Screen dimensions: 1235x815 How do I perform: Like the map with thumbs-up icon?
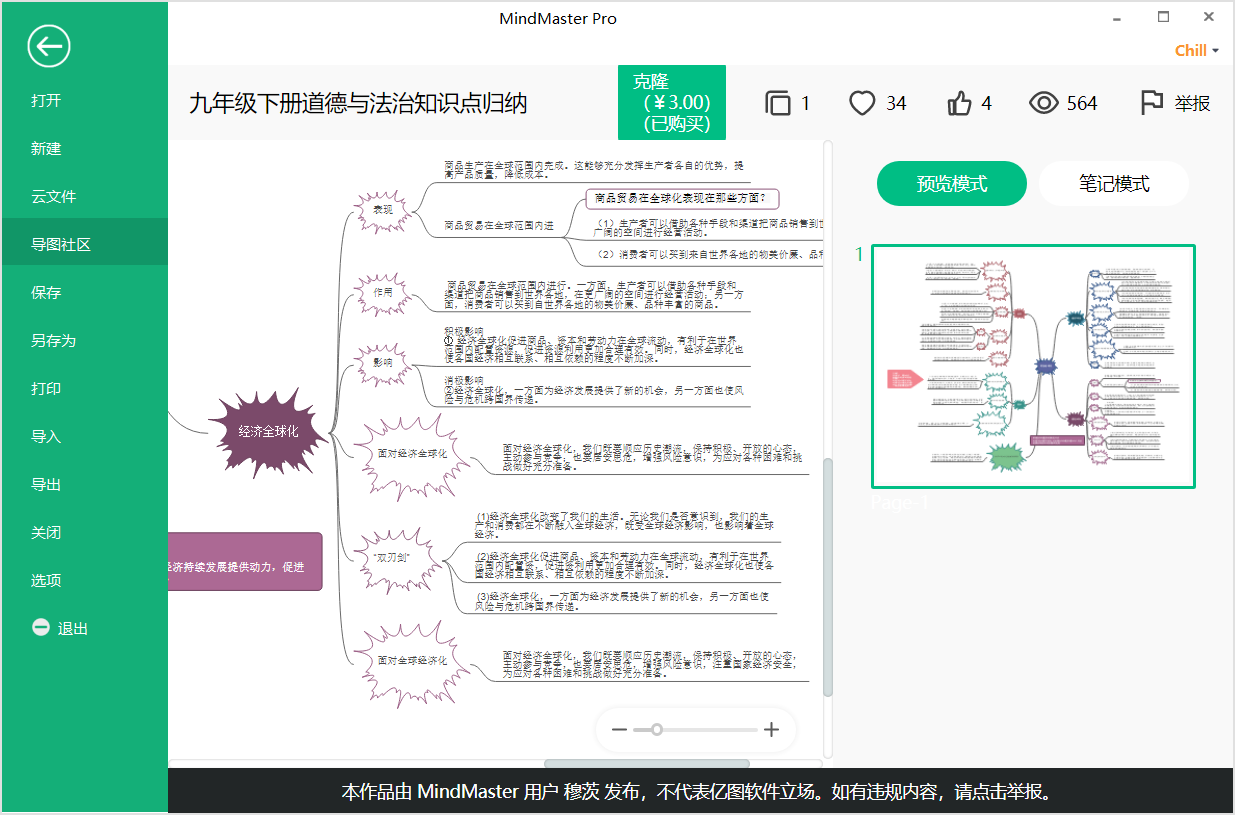click(959, 103)
